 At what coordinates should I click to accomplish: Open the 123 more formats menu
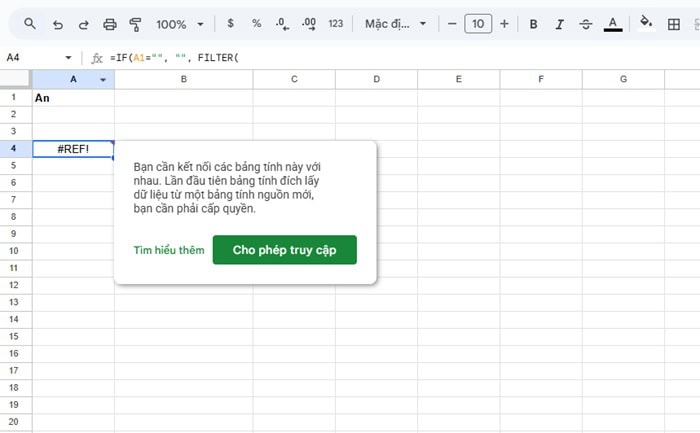[x=335, y=23]
